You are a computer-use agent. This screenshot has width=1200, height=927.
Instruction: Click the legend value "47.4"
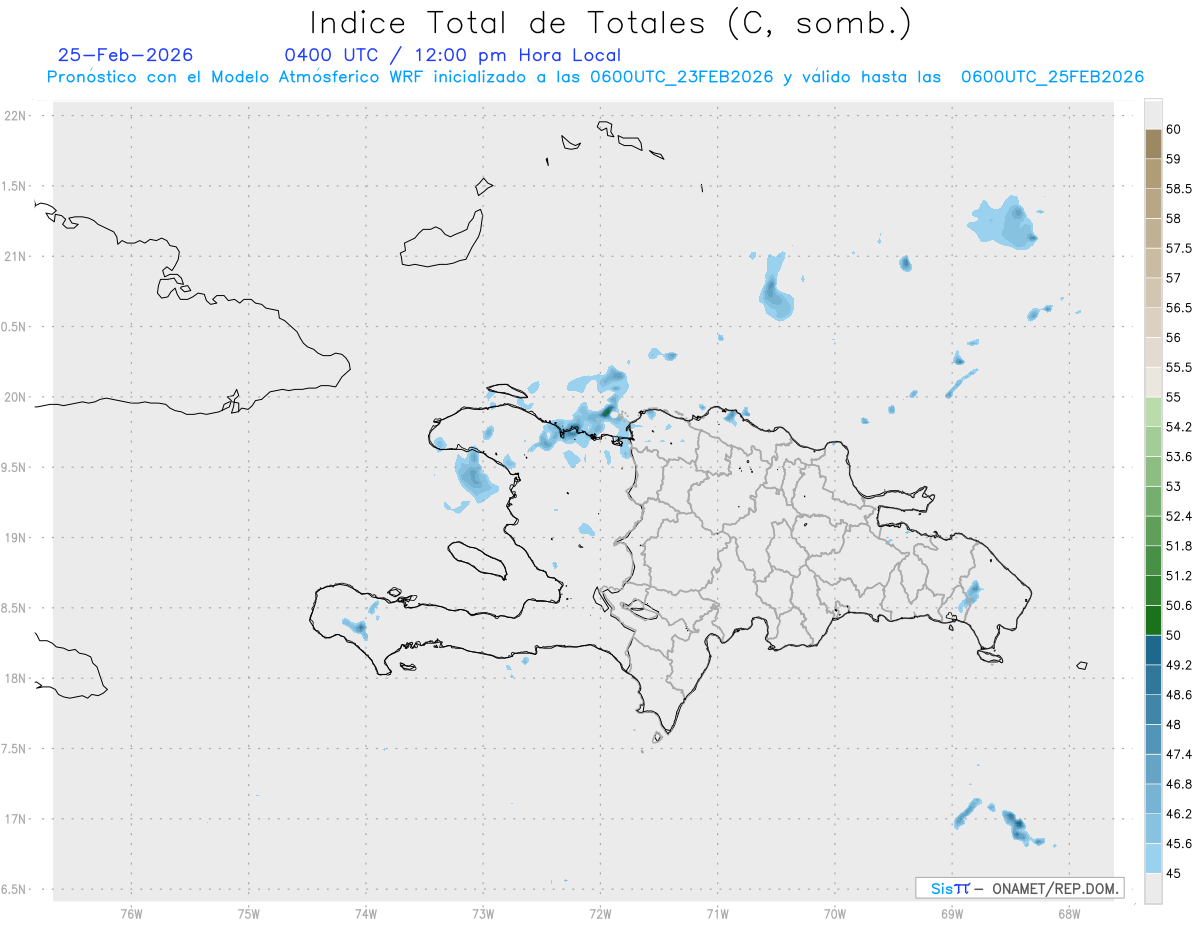1179,754
